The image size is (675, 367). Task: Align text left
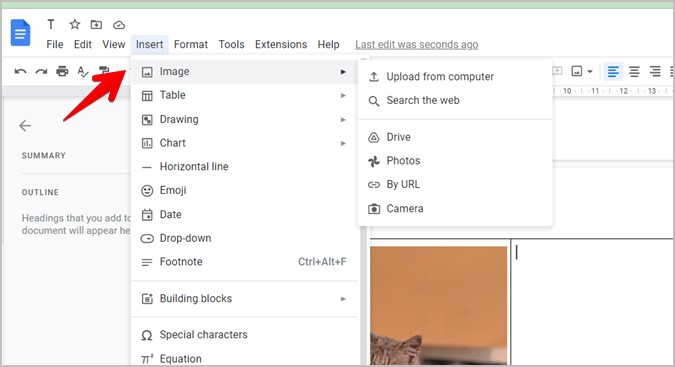(613, 71)
